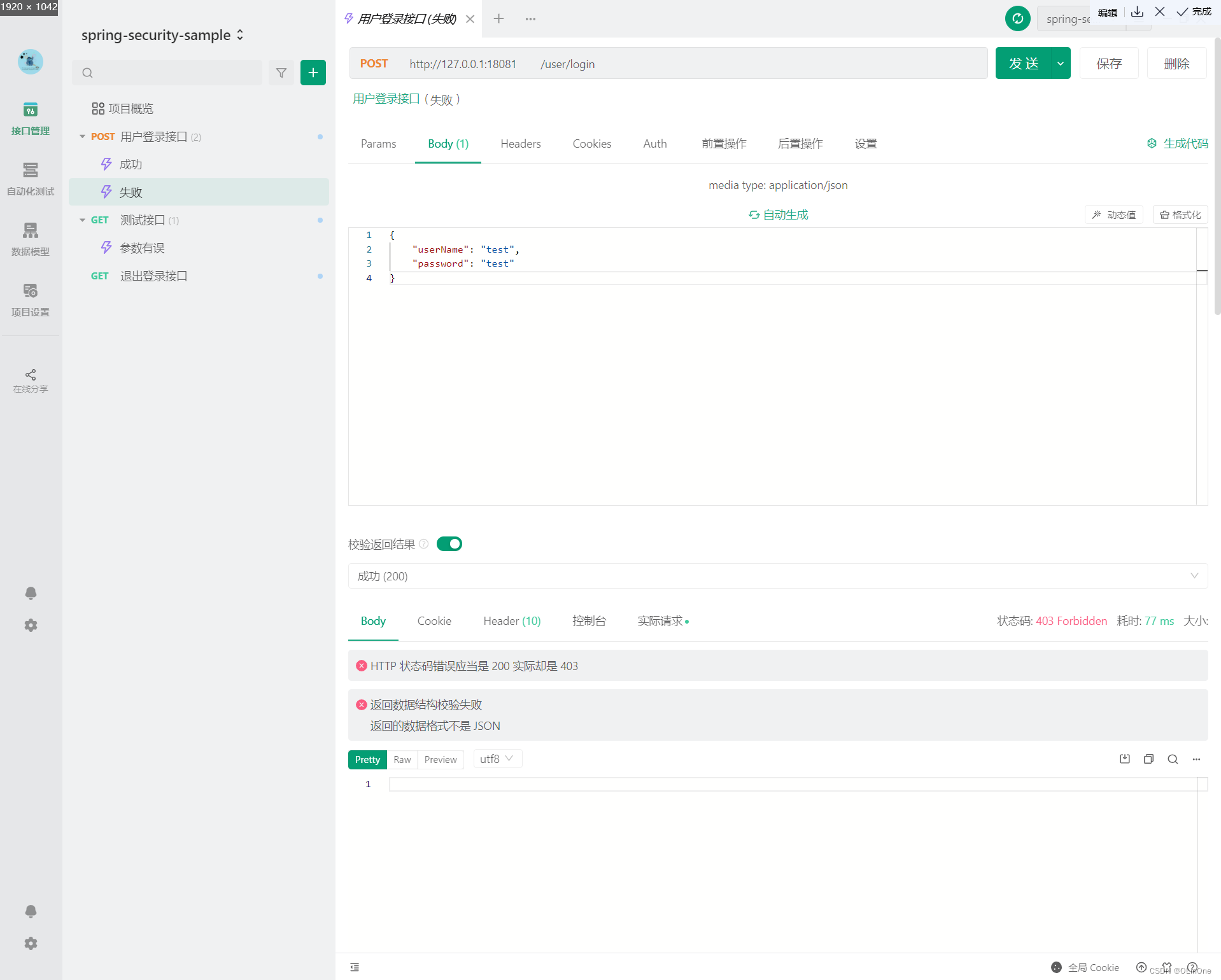Click the green refresh circle icon
Image resolution: width=1221 pixels, height=980 pixels.
(x=1017, y=18)
